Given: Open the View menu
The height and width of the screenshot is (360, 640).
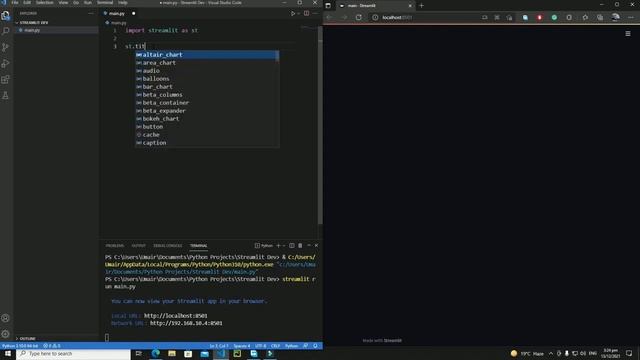Looking at the screenshot, I should point(63,2).
